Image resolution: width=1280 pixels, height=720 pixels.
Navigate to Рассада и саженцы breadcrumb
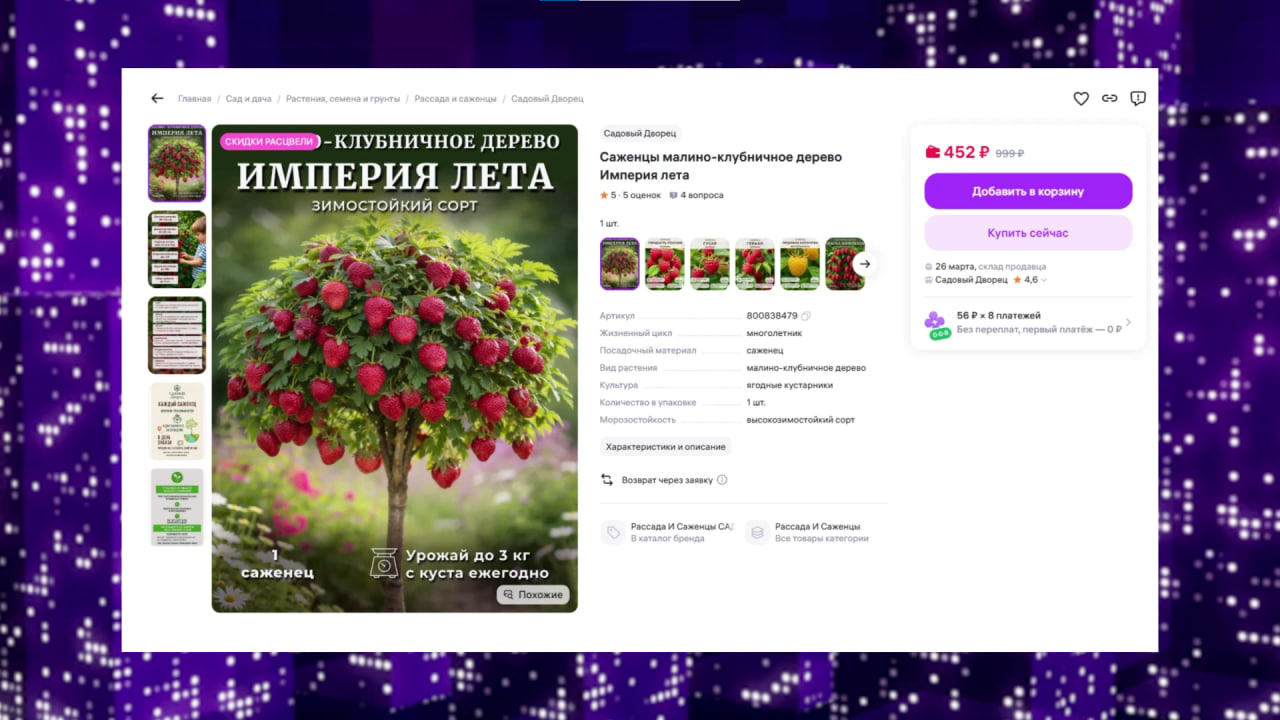tap(455, 99)
